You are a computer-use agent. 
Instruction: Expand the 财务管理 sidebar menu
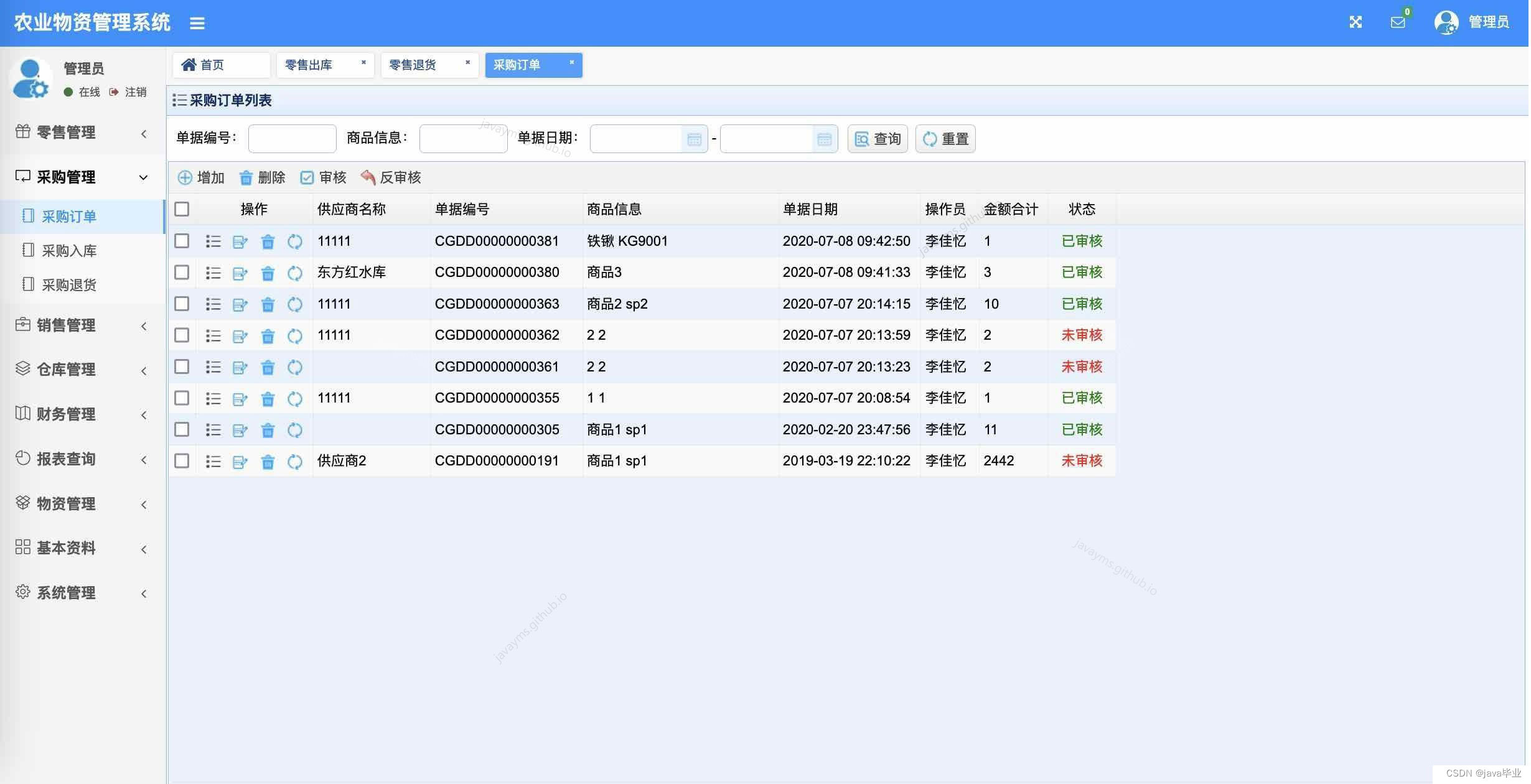pos(82,414)
